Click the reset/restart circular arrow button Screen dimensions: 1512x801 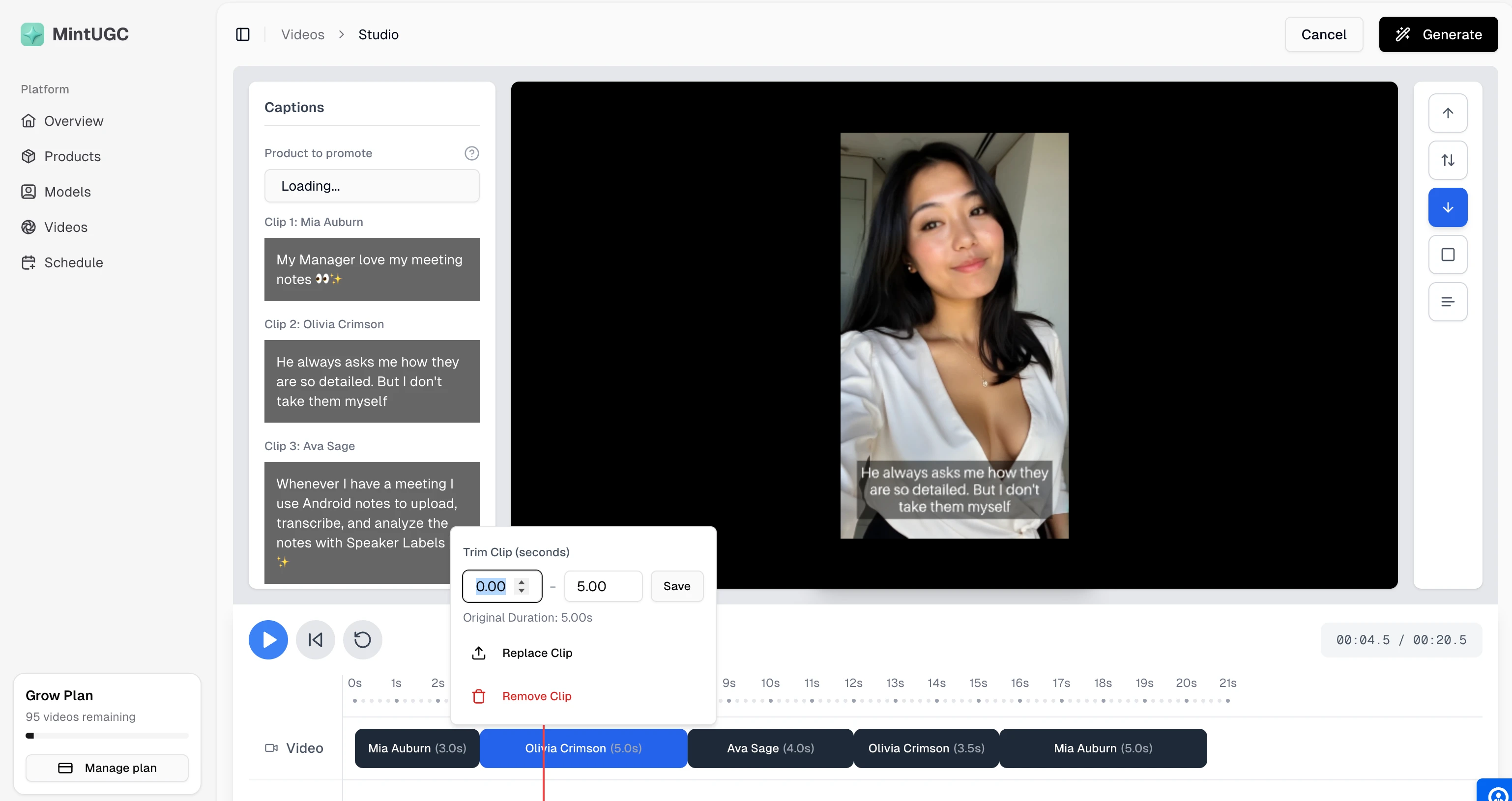pos(363,640)
